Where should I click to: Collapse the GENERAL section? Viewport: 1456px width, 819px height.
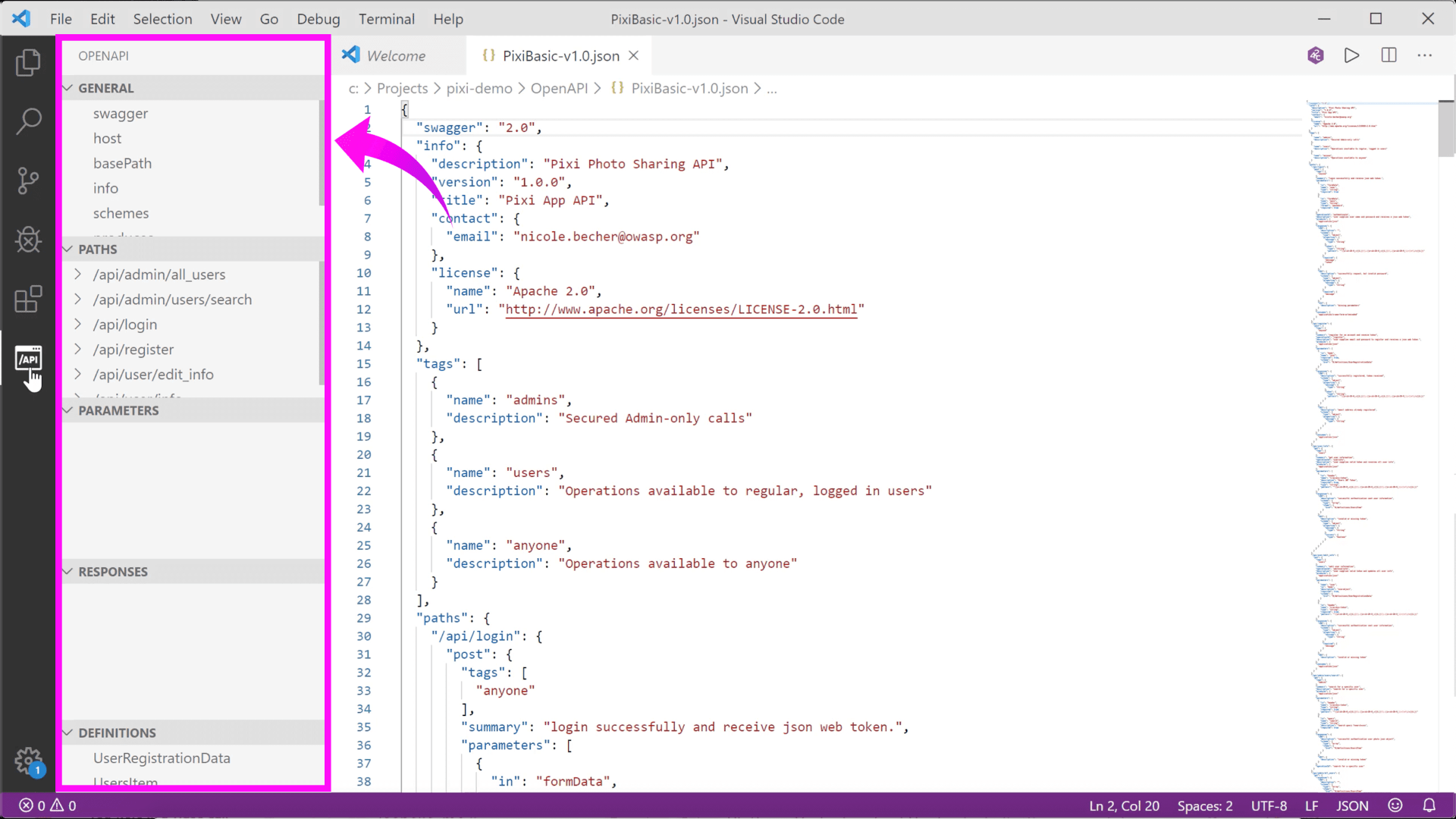pos(193,88)
